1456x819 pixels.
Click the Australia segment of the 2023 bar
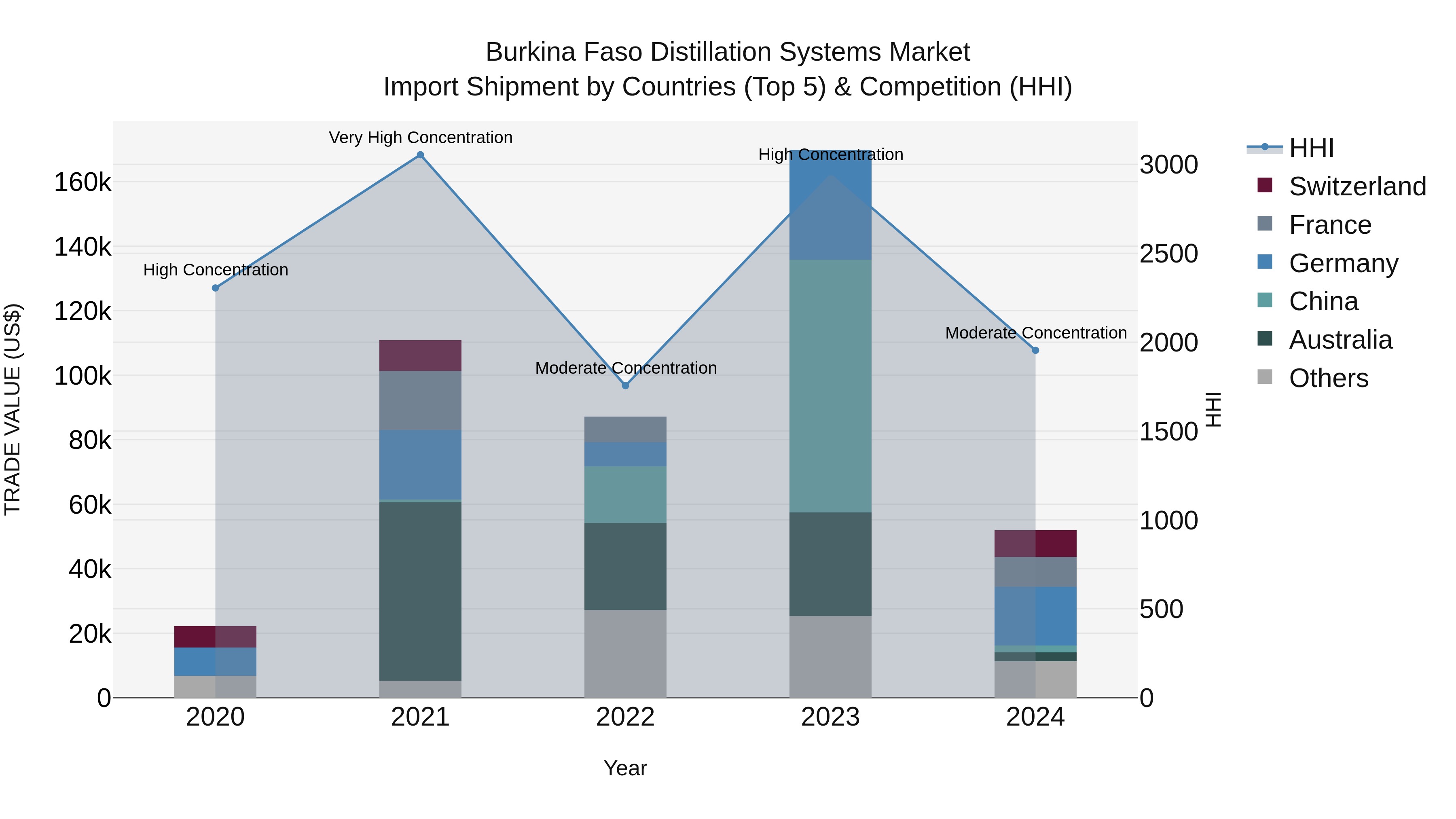point(830,564)
